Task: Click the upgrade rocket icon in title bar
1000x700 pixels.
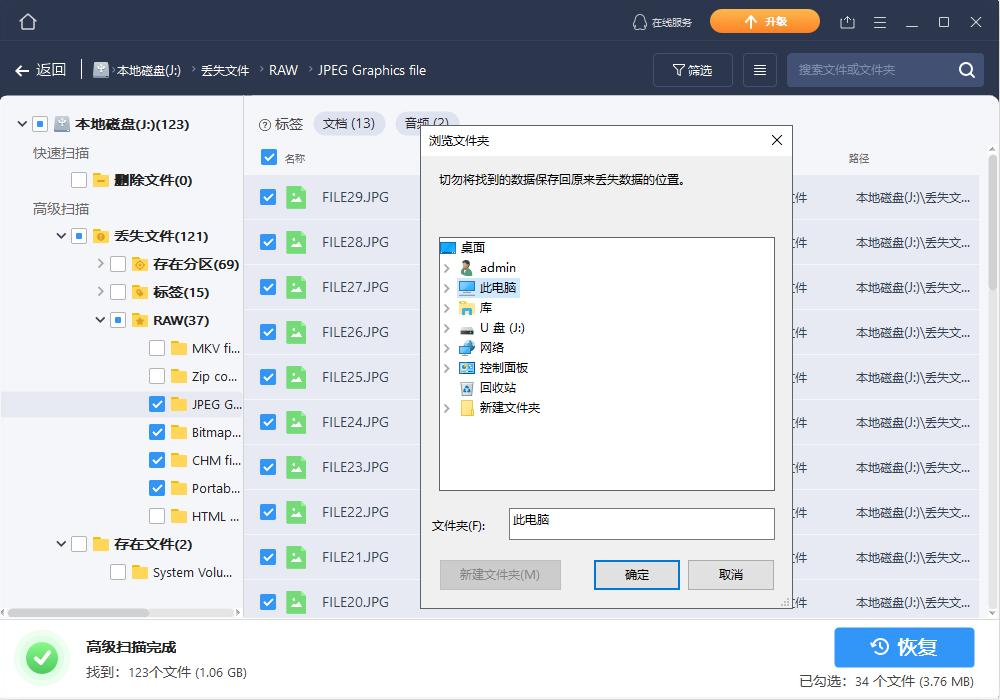Action: pyautogui.click(x=764, y=20)
